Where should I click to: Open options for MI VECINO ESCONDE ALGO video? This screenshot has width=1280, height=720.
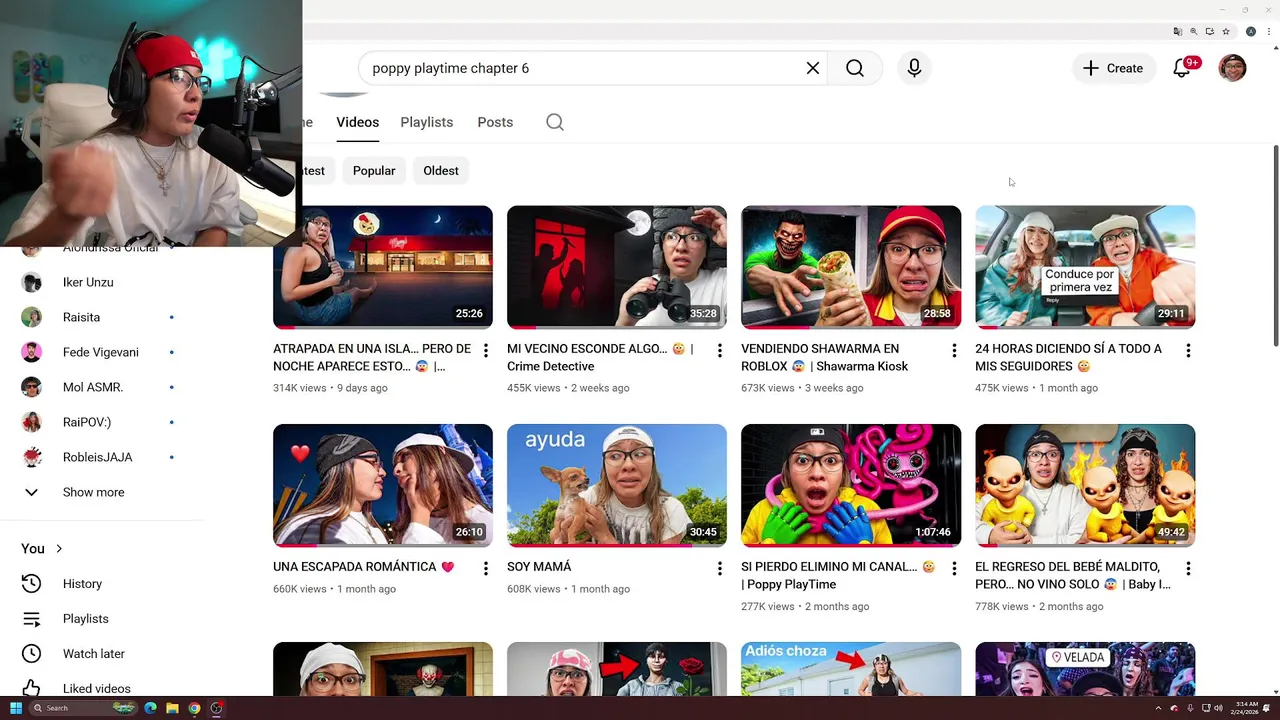coord(719,350)
